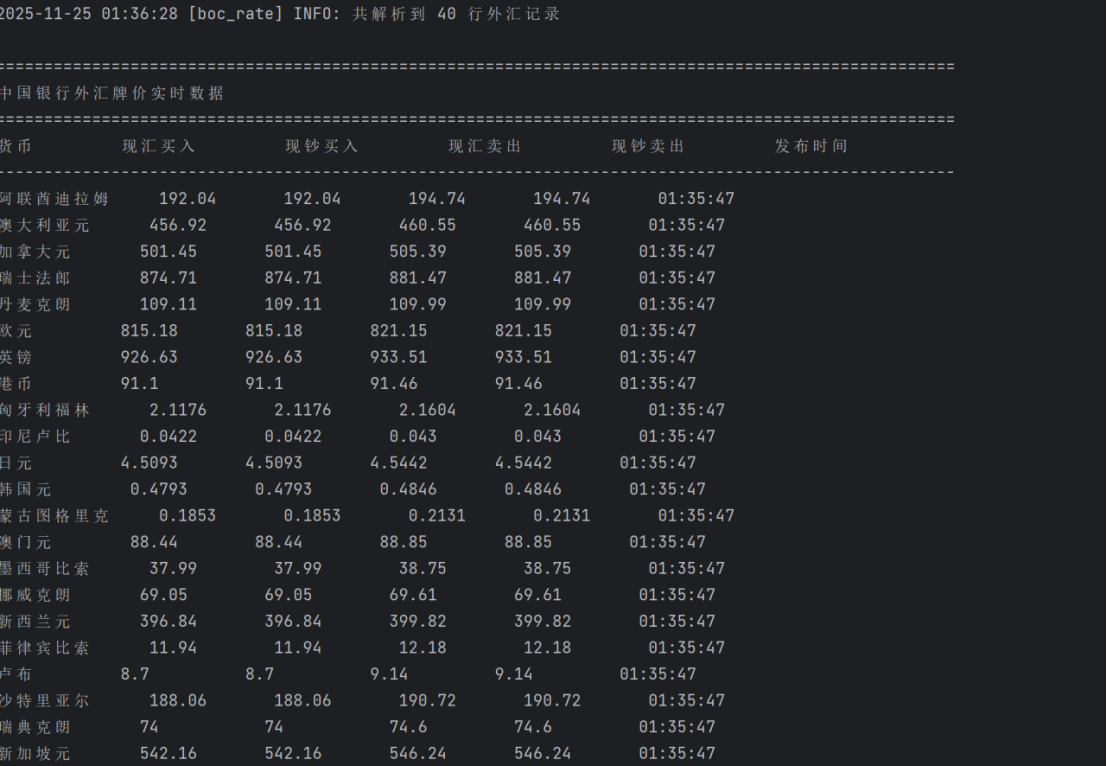The image size is (1107, 766).
Task: Select the currency name 丹麦克朗
Action: click(x=35, y=304)
